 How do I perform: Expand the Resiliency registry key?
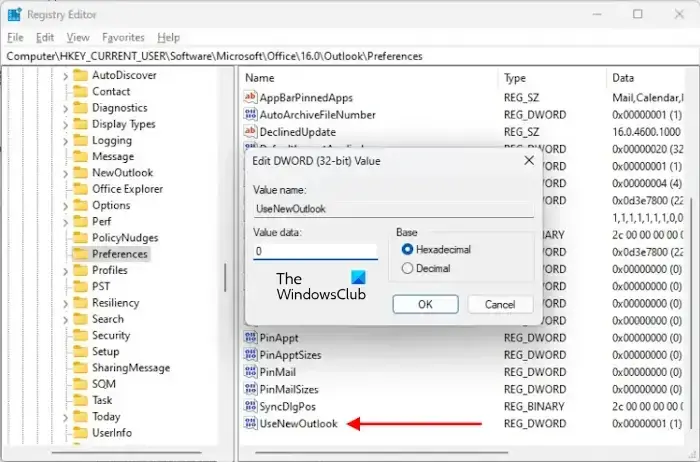65,303
